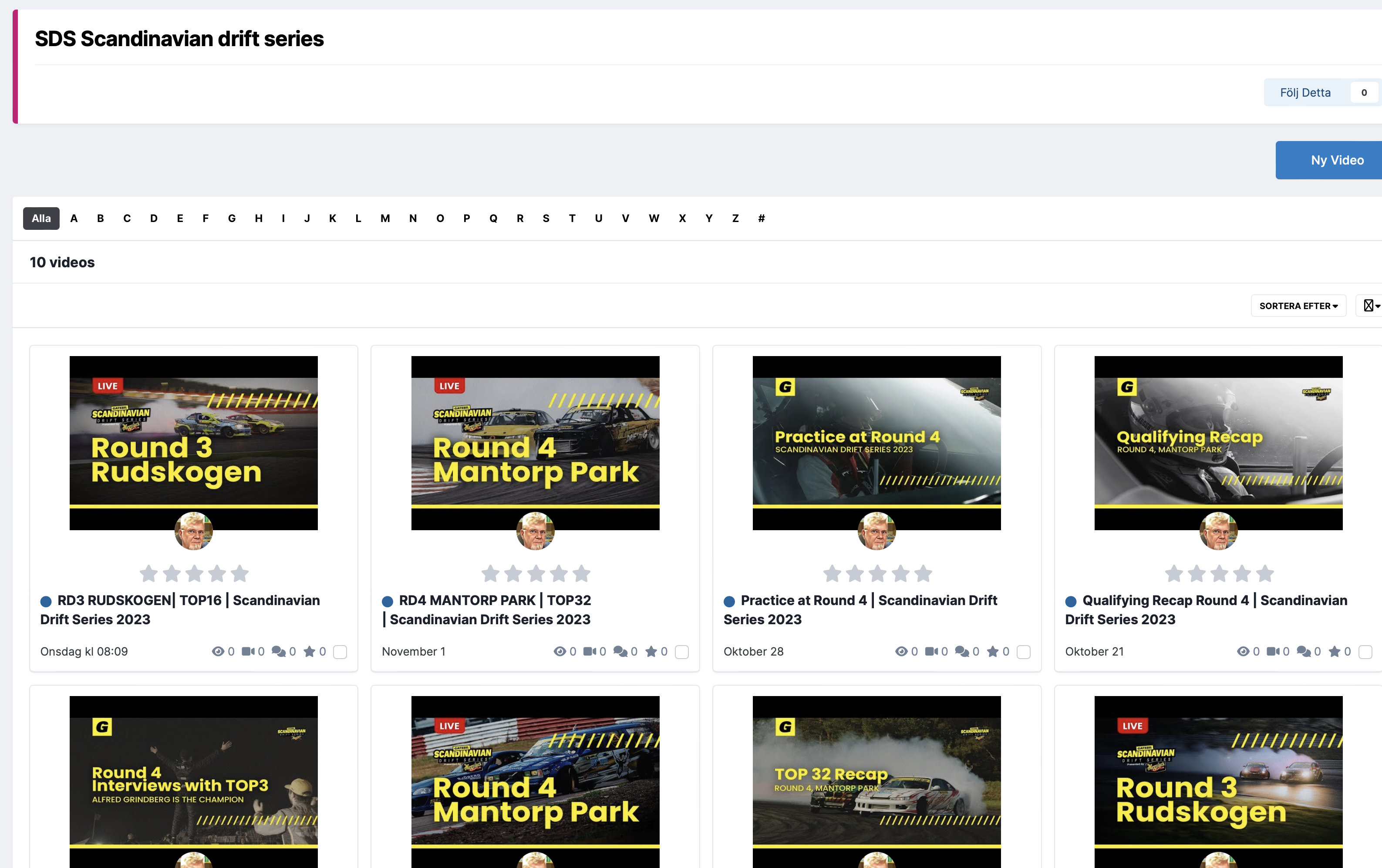Click comments icon on Qualifying Recap card
Viewport: 1382px width, 868px height.
tap(1304, 651)
